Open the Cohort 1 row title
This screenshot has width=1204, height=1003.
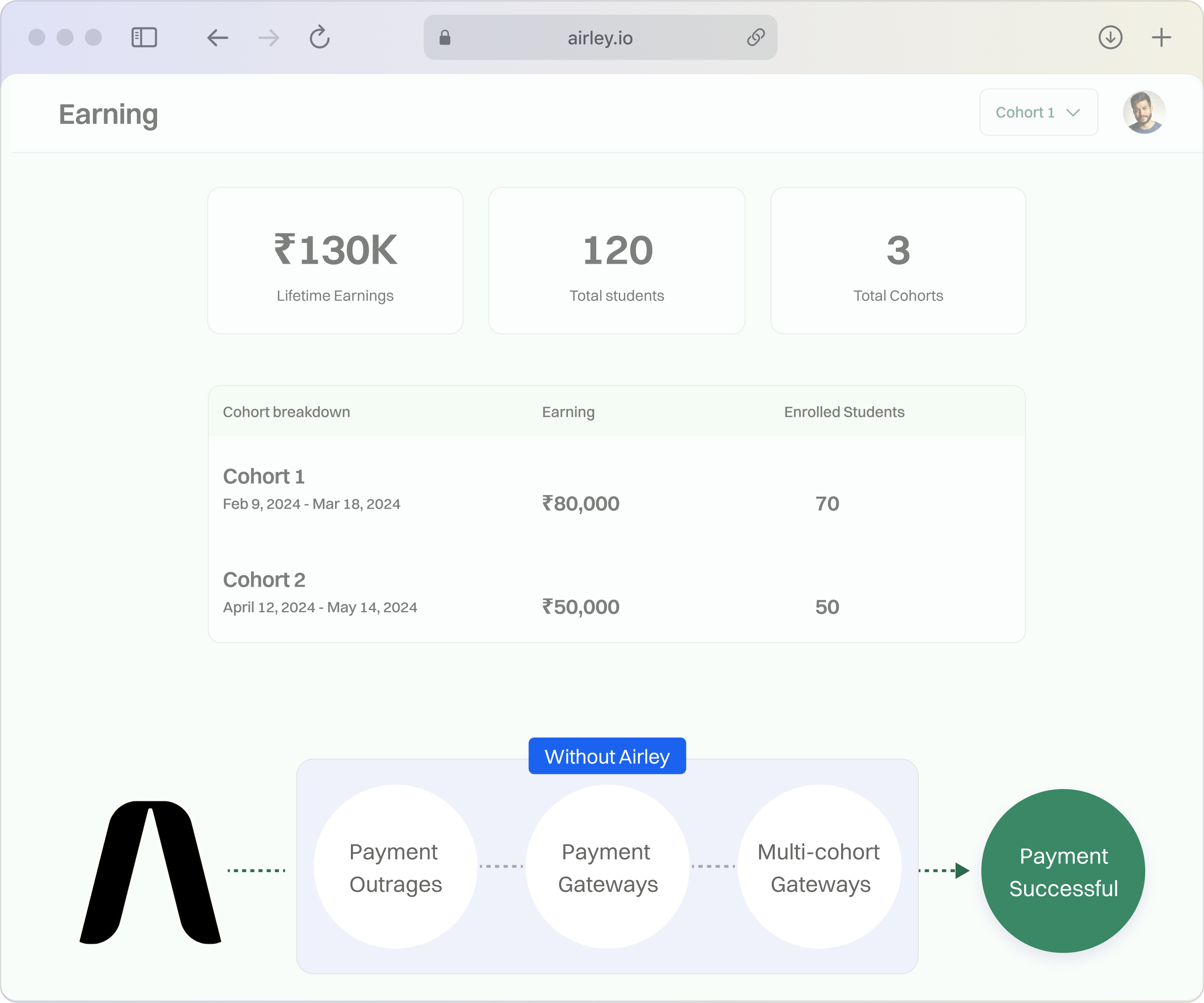264,477
